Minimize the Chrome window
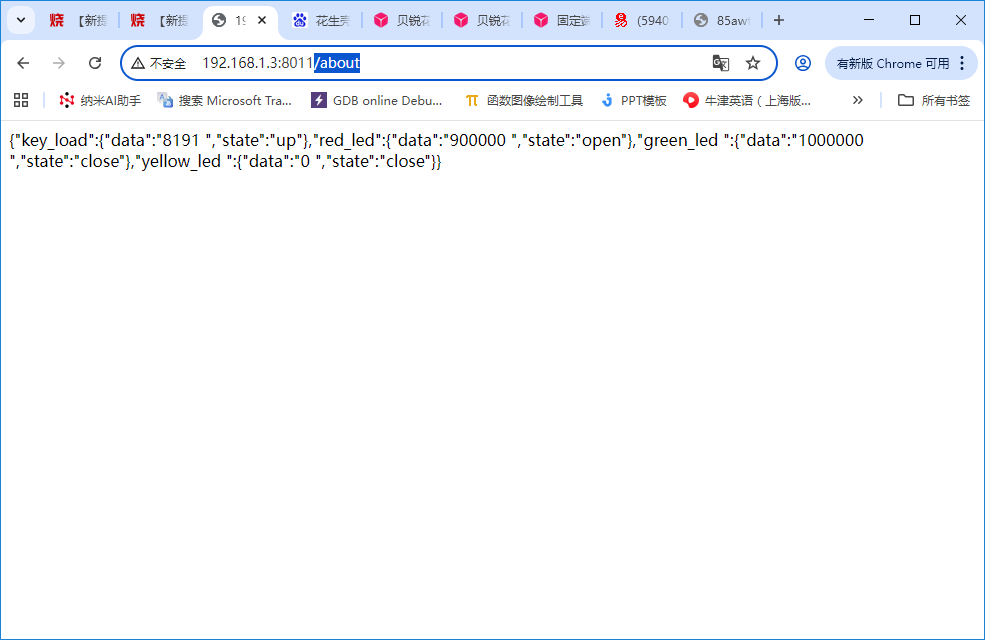 869,20
